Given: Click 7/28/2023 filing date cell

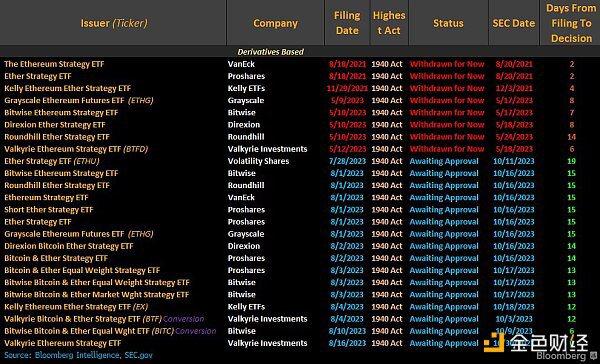Looking at the screenshot, I should click(x=347, y=161).
